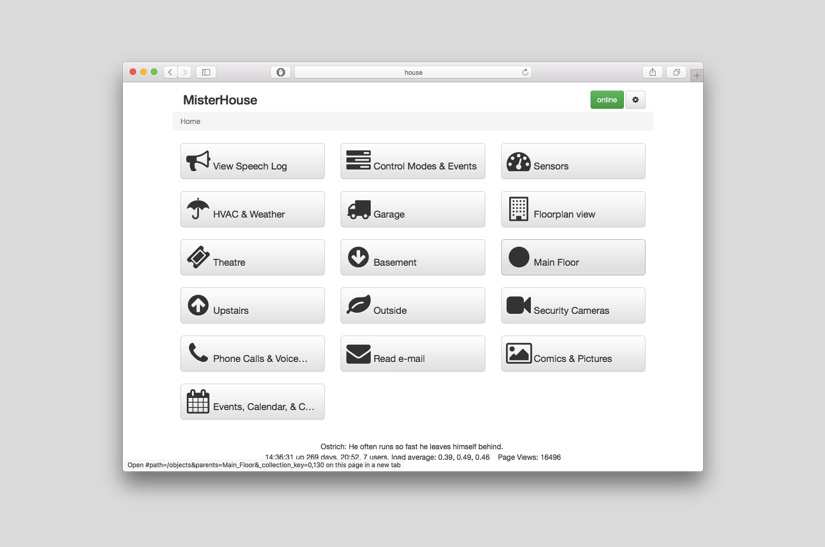Click the MisterHouse title
The width and height of the screenshot is (825, 547).
click(220, 100)
